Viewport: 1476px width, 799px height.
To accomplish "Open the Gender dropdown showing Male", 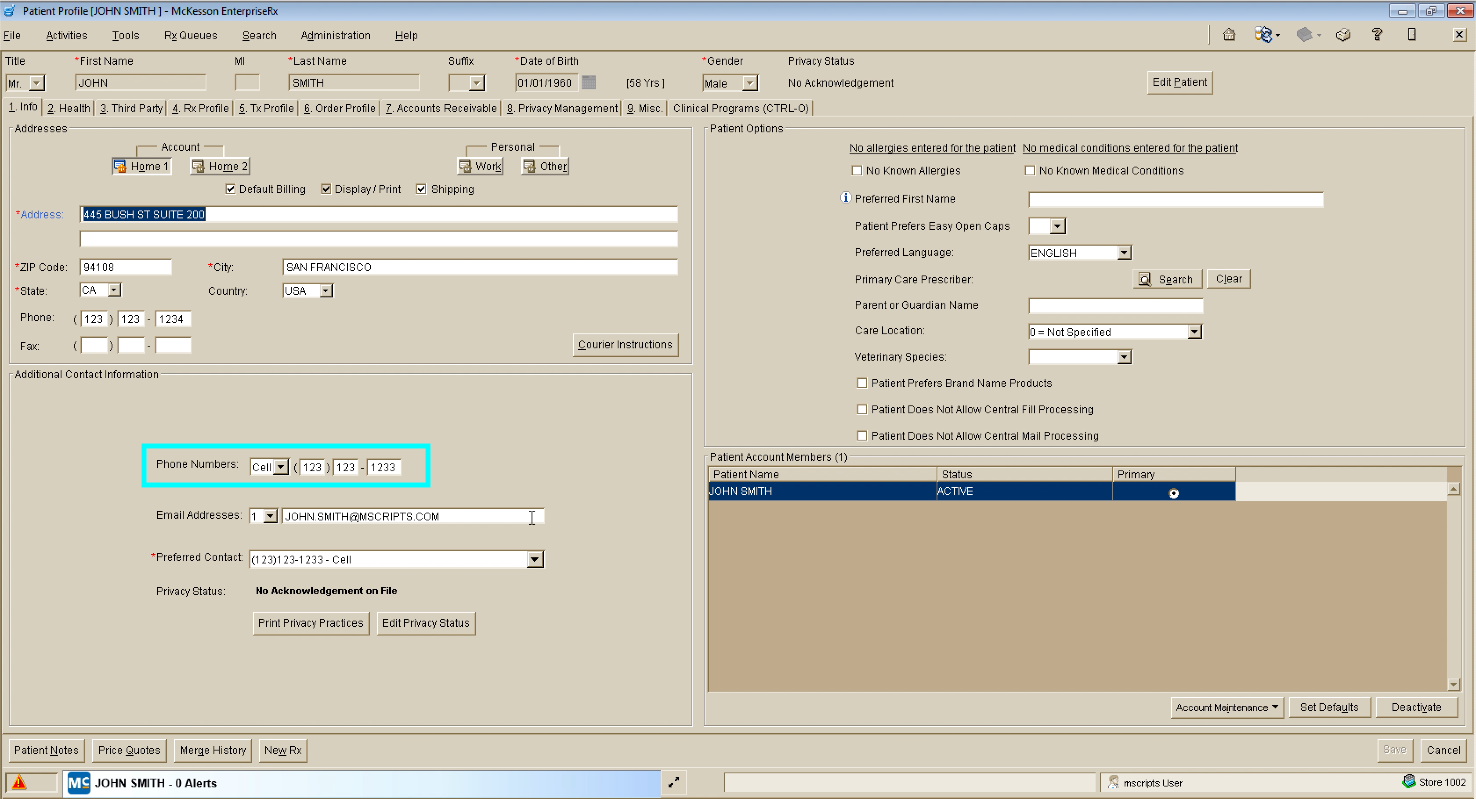I will pos(750,83).
